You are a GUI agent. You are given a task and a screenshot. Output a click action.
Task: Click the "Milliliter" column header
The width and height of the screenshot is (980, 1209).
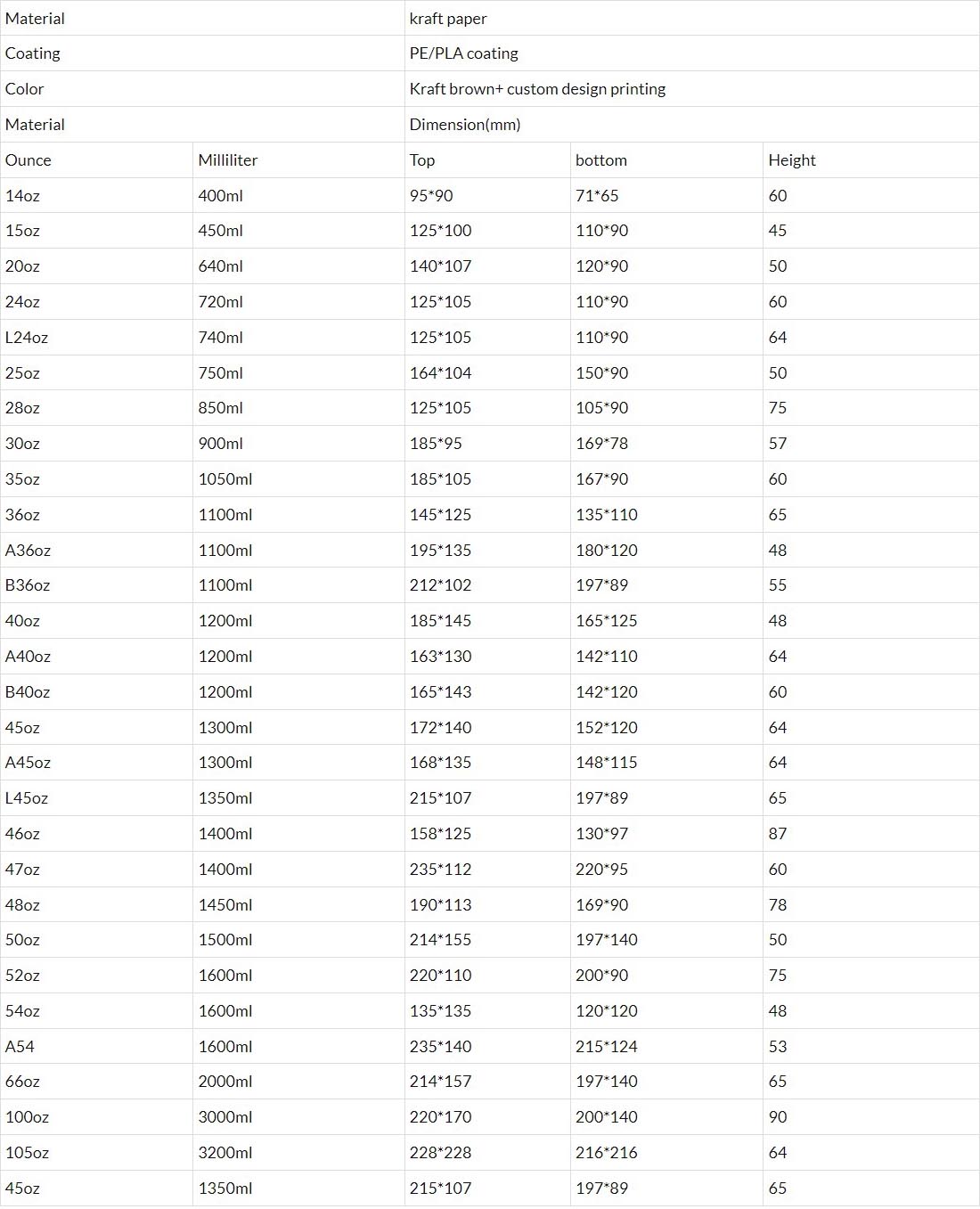click(227, 160)
